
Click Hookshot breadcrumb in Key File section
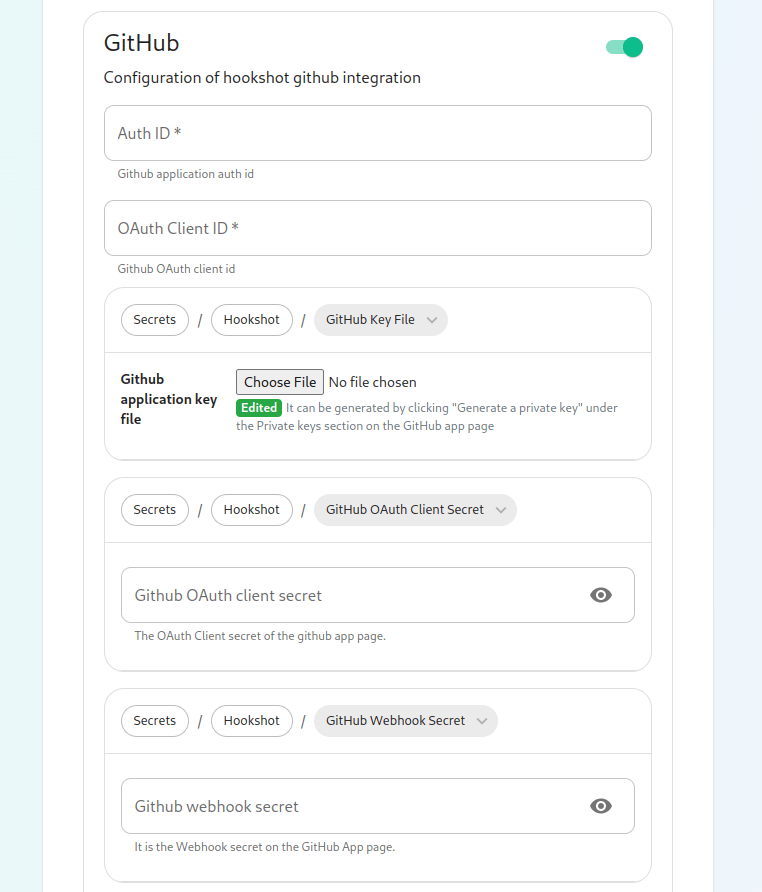(252, 320)
